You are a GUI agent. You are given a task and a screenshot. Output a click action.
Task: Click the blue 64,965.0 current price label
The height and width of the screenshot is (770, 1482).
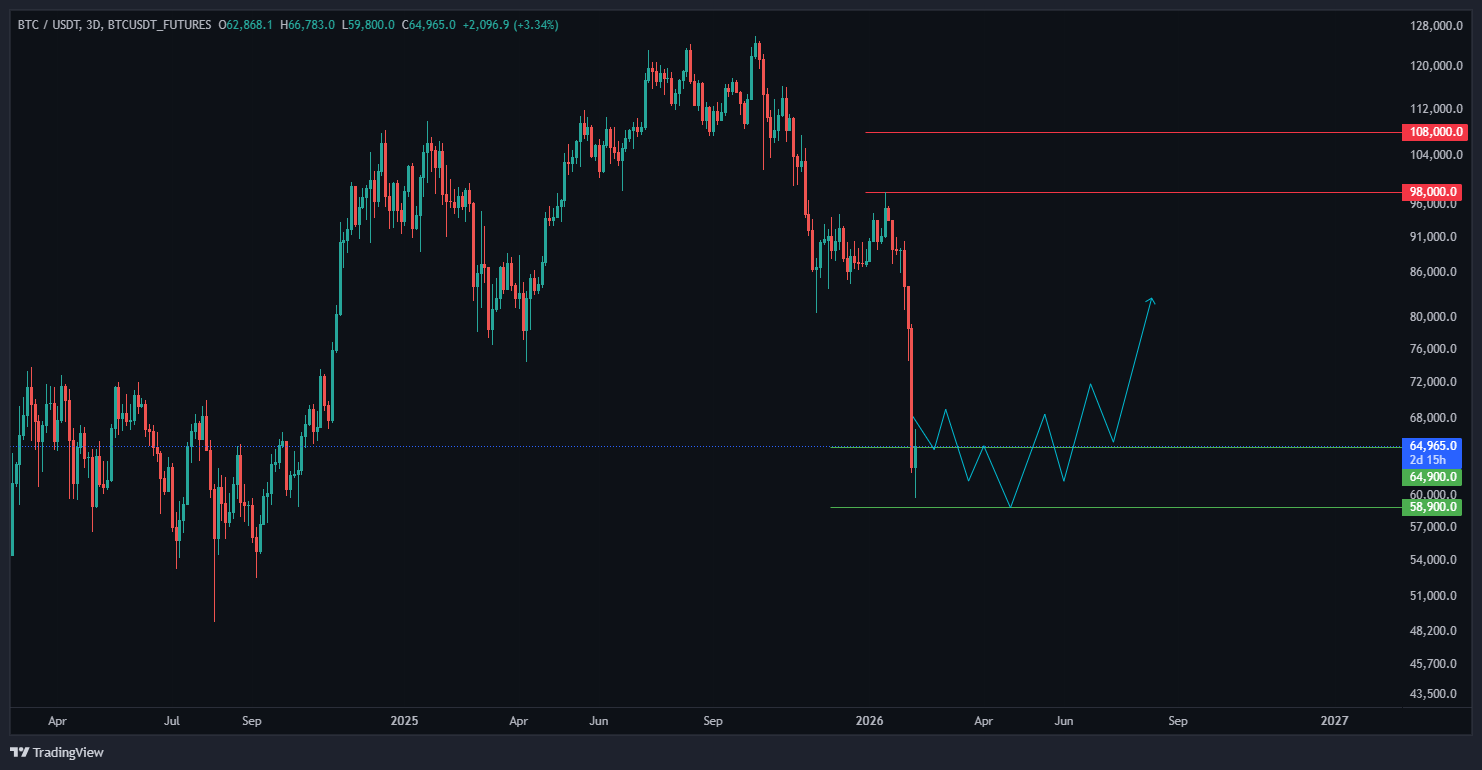(1435, 445)
